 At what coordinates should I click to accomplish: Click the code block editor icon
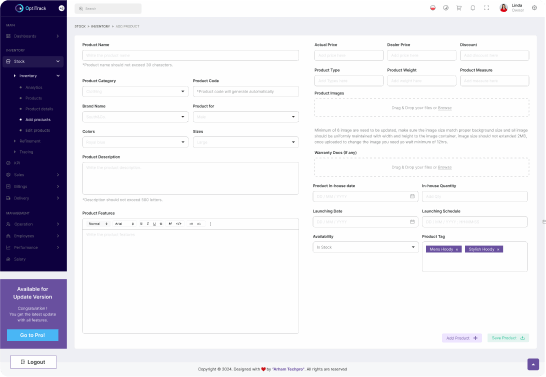179,224
